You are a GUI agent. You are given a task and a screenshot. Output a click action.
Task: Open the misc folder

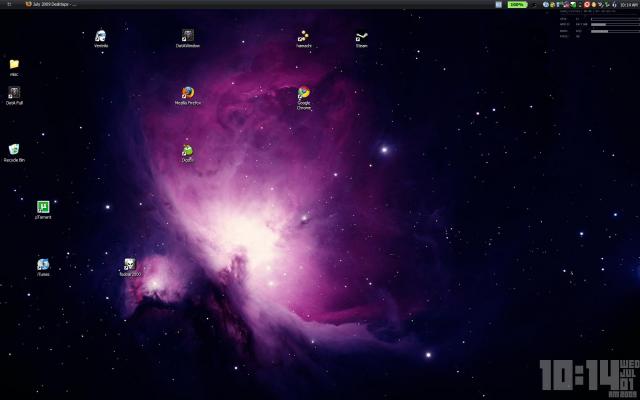coord(14,65)
